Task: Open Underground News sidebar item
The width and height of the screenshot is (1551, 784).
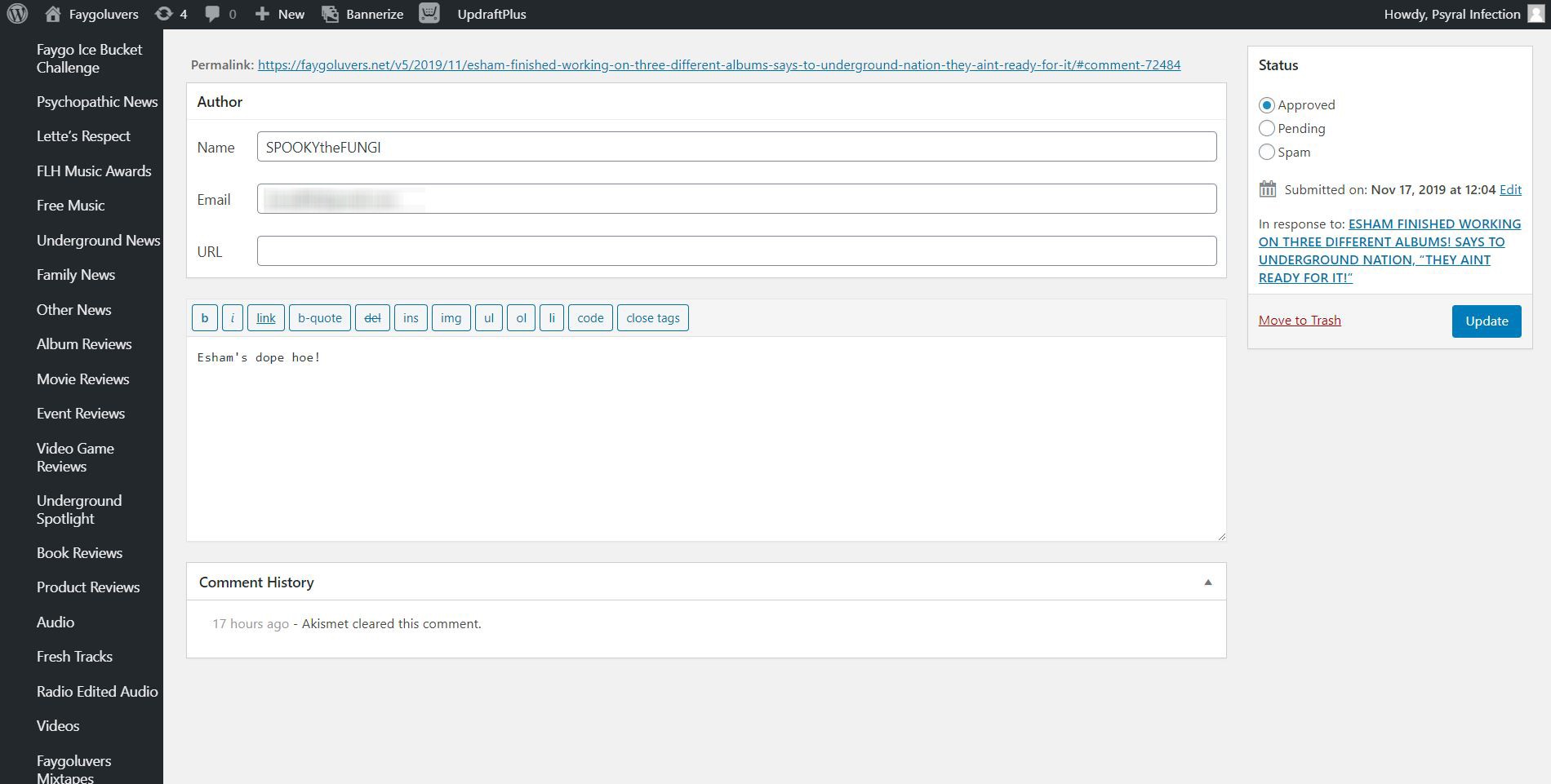Action: [98, 241]
